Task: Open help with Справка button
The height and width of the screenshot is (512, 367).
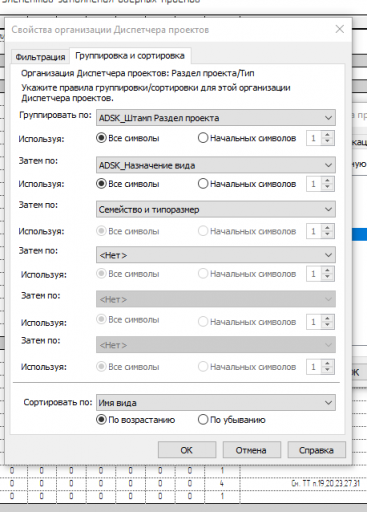Action: click(317, 450)
